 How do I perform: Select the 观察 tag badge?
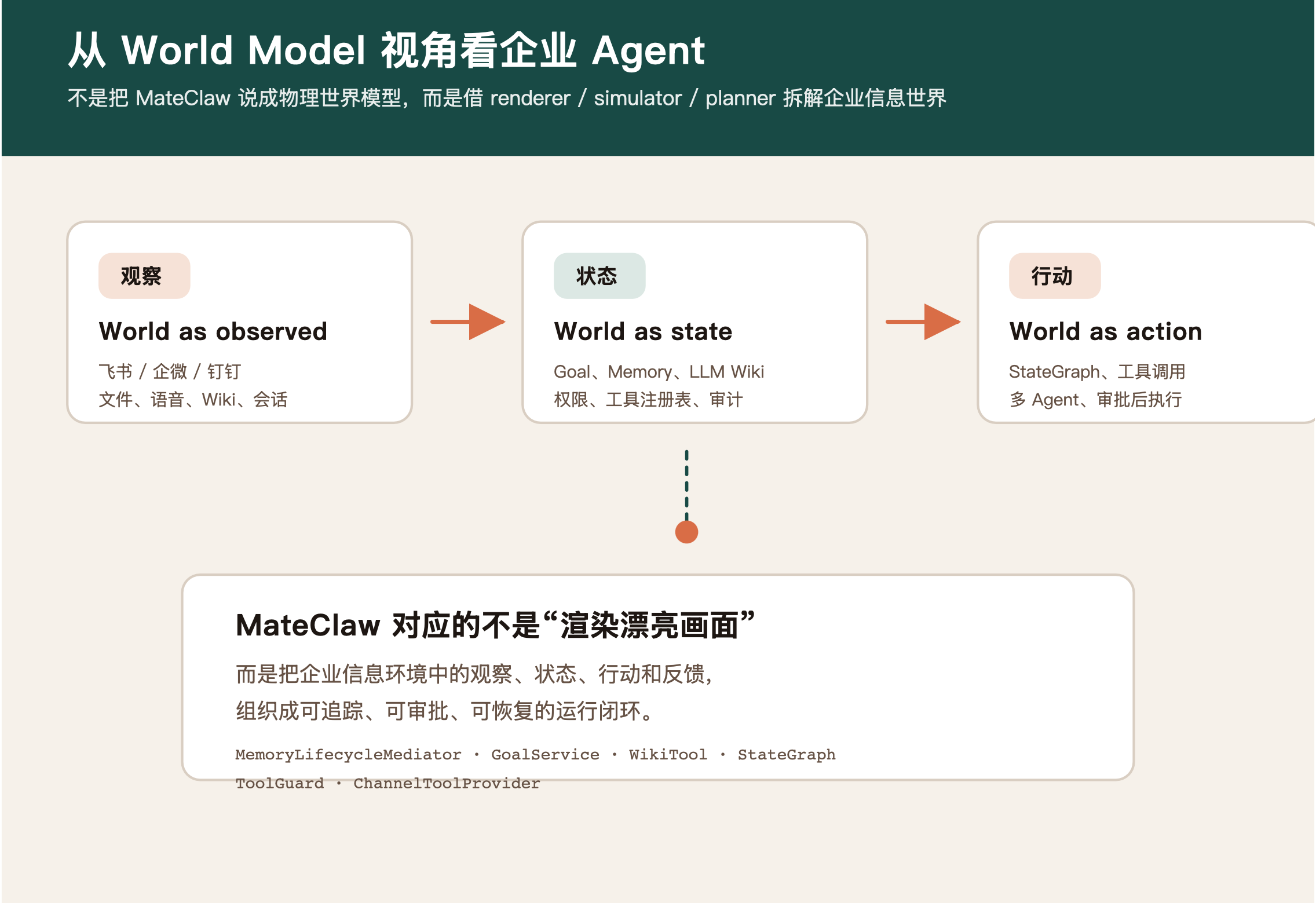point(144,276)
